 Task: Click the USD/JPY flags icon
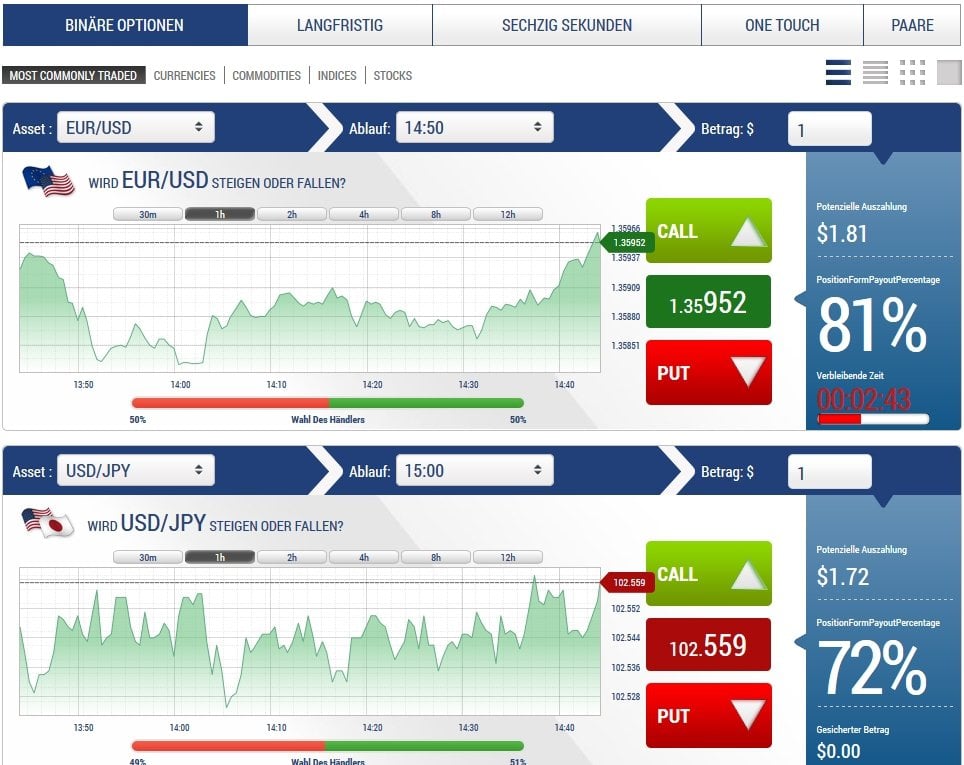(48, 523)
